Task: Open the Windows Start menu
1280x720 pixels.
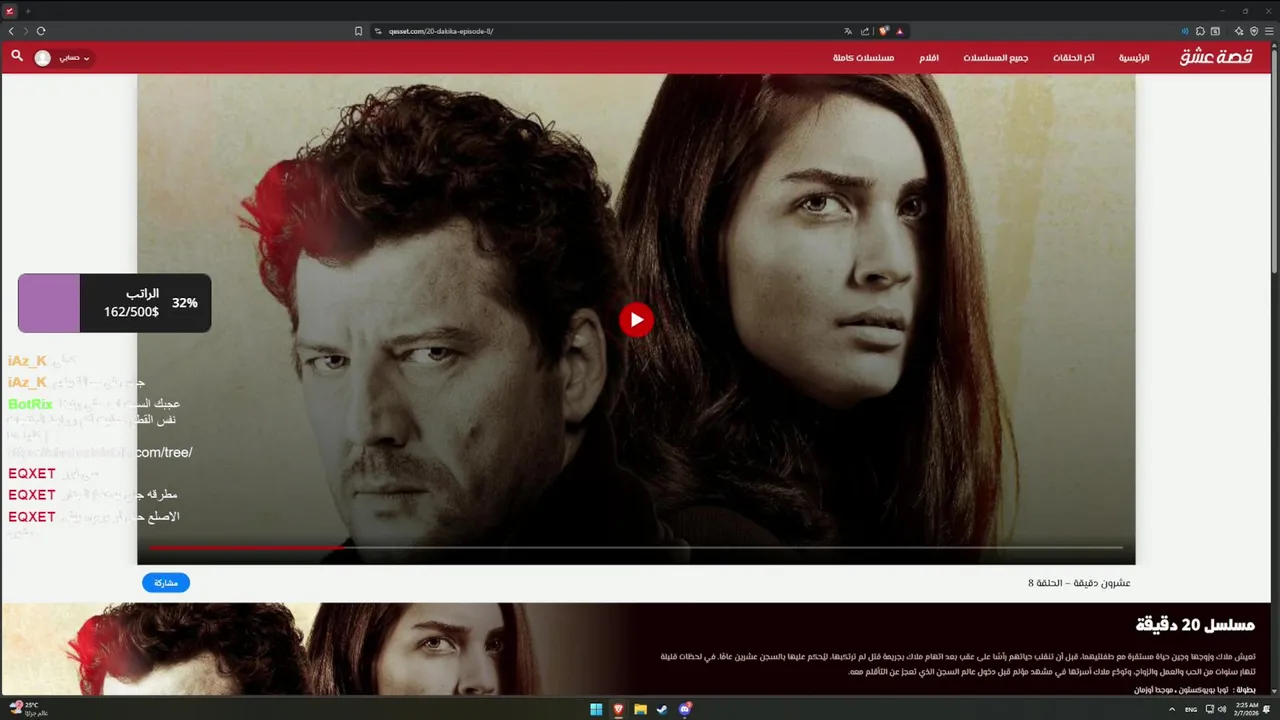Action: coord(596,709)
